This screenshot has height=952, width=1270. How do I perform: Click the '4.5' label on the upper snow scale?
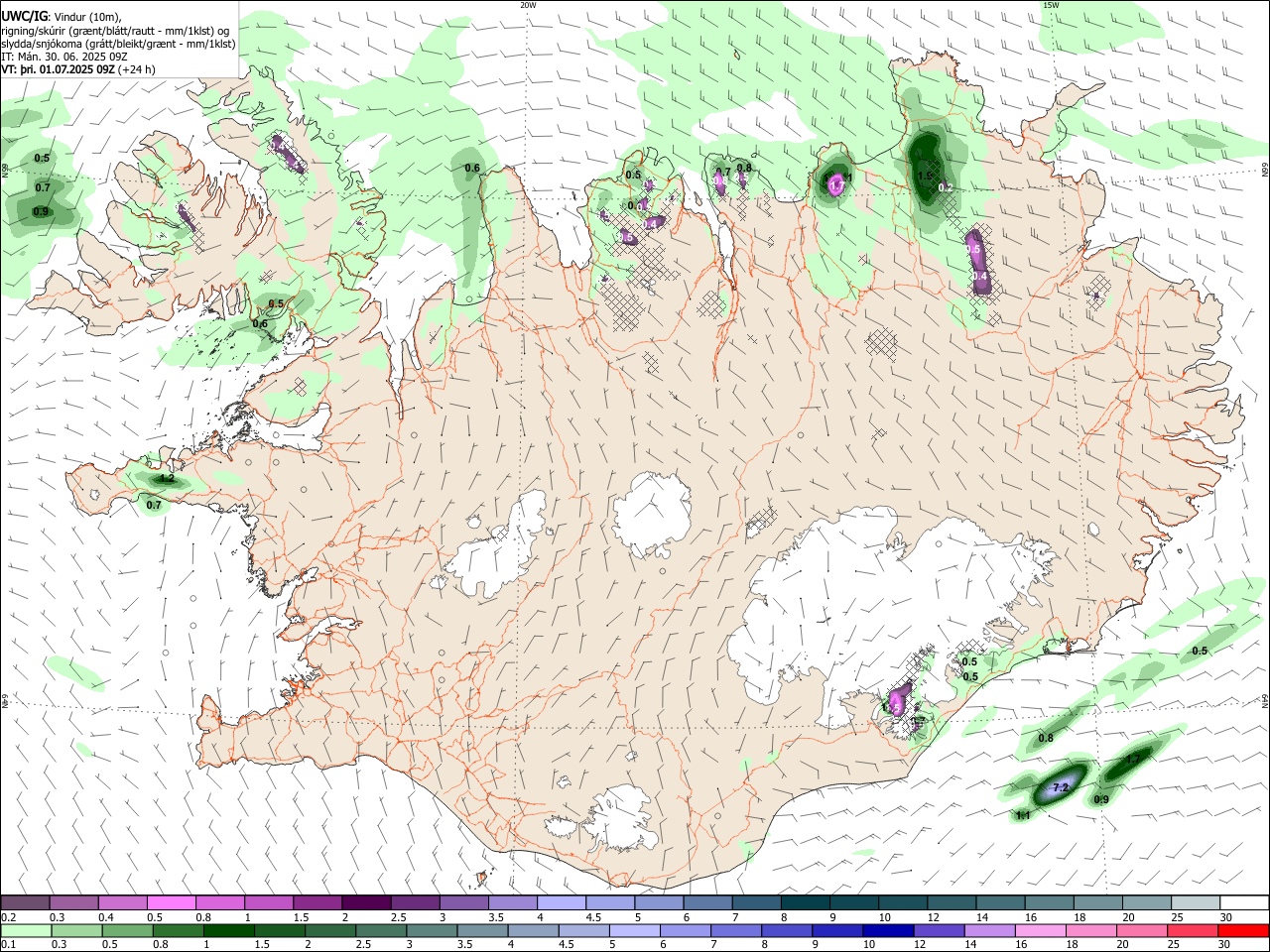pyautogui.click(x=593, y=917)
